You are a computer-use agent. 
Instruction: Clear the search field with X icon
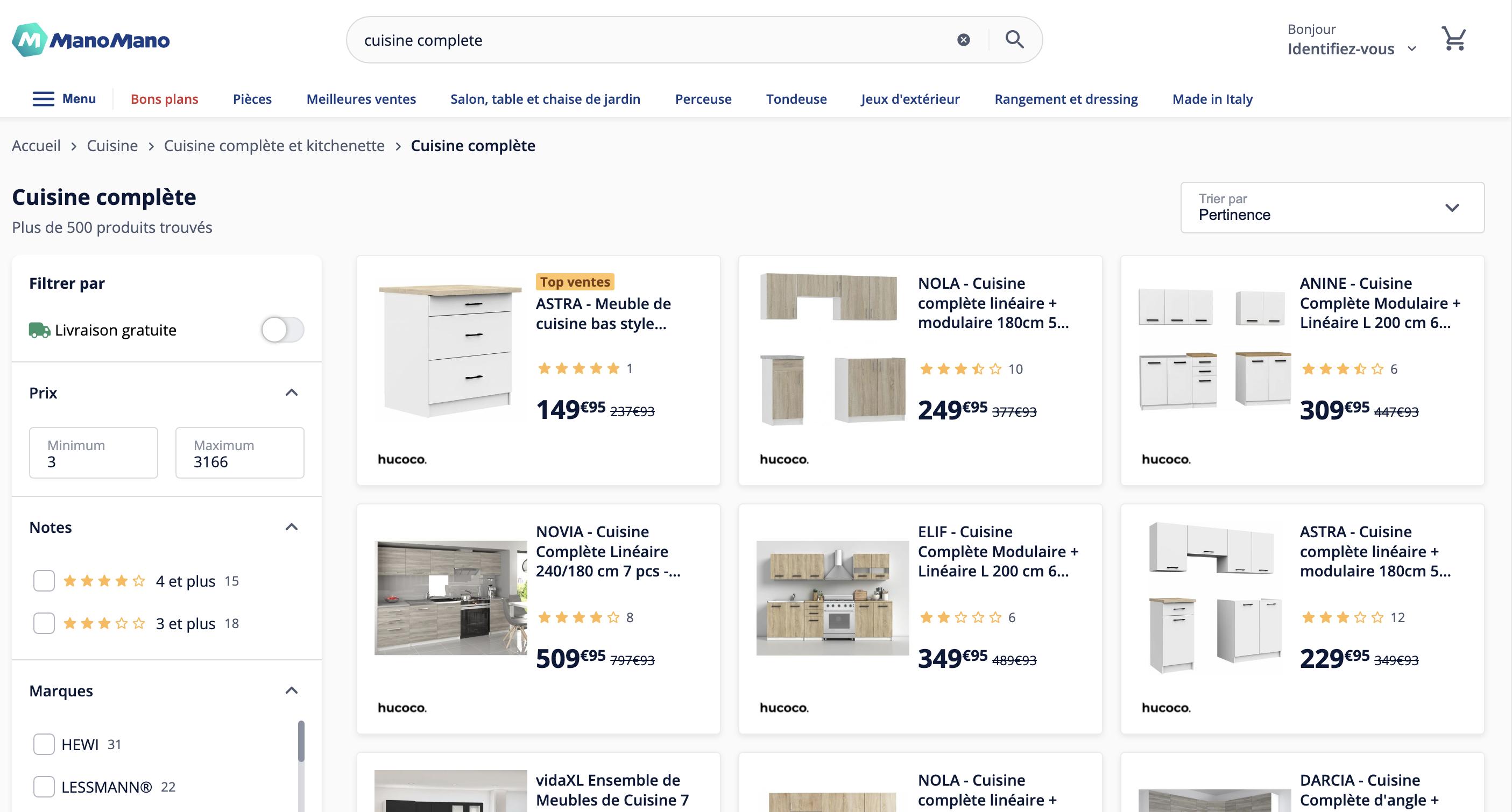pos(963,40)
